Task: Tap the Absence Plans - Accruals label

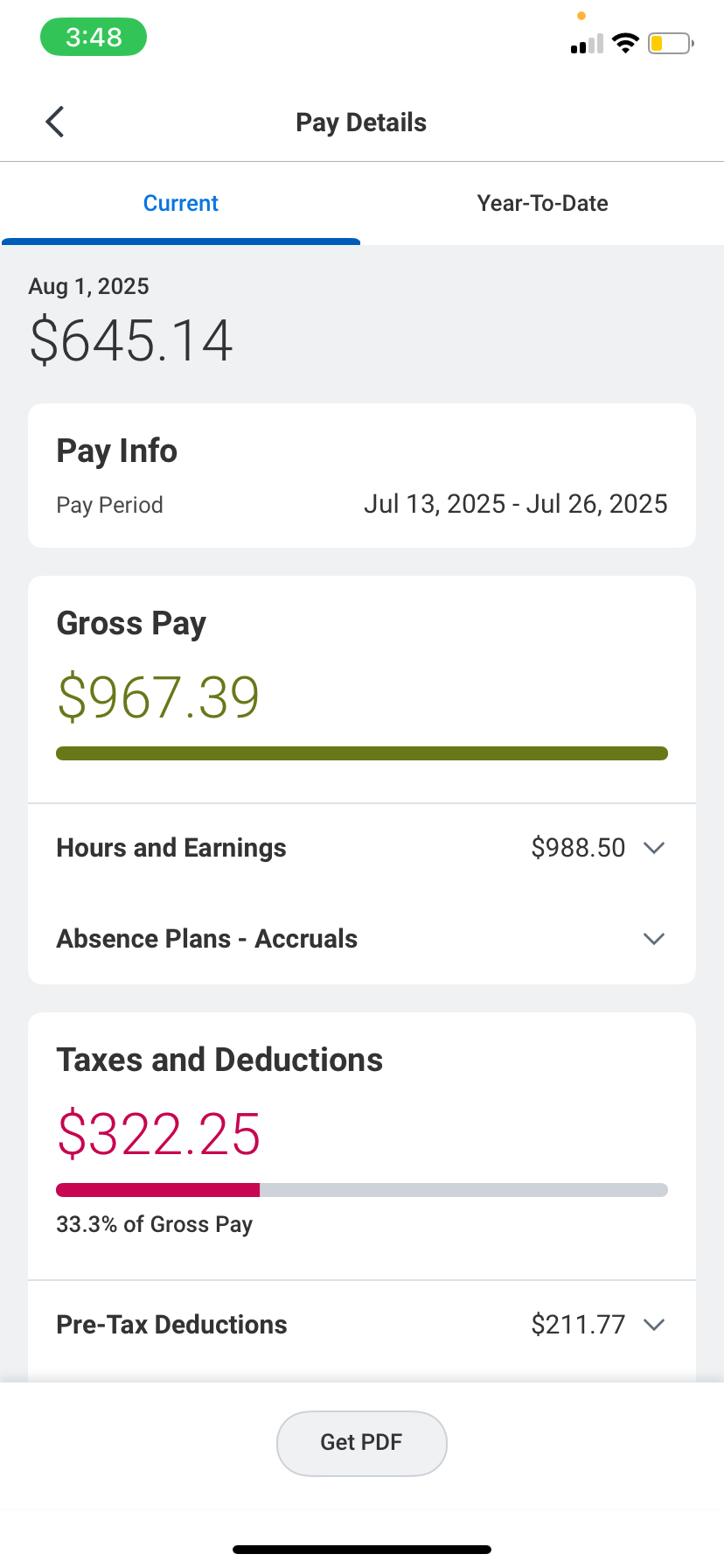Action: click(207, 939)
